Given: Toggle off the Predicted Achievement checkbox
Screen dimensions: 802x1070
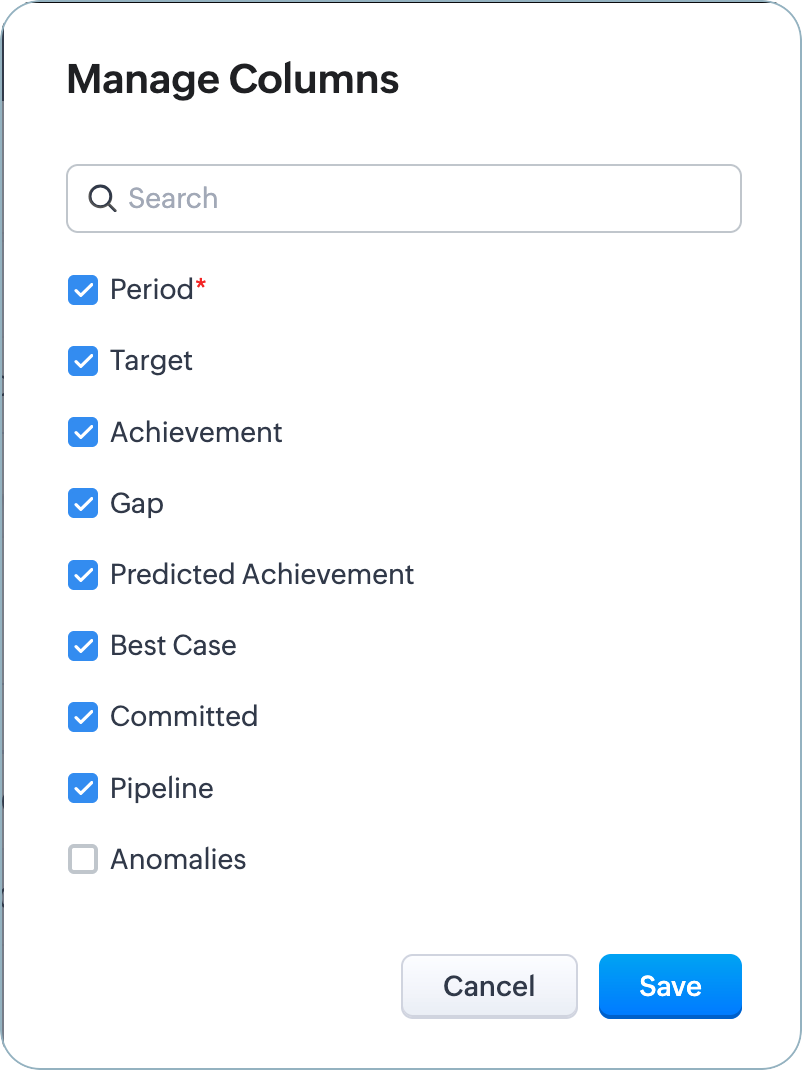Looking at the screenshot, I should (x=83, y=575).
